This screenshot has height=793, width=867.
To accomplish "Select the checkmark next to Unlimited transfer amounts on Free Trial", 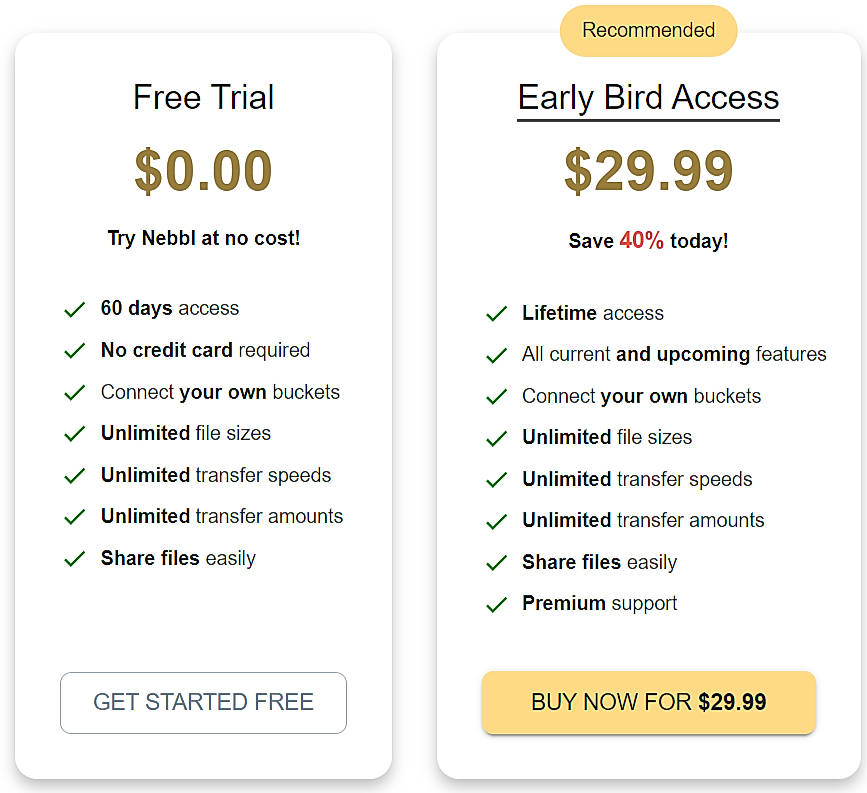I will [75, 516].
